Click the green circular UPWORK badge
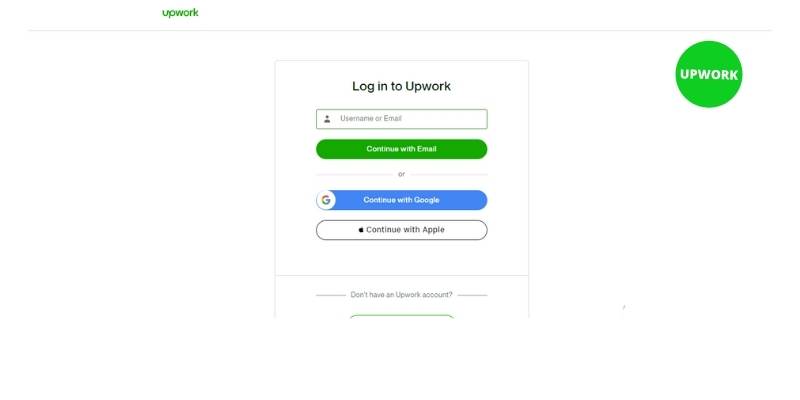 click(x=709, y=74)
